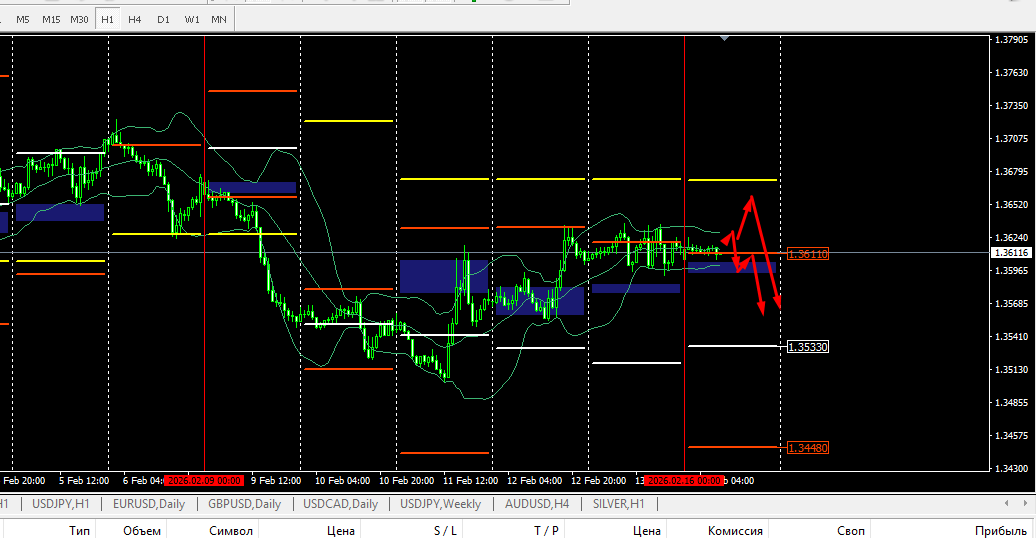Select the USDJPY,Weekly chart tab
The width and height of the screenshot is (1036, 538).
point(440,504)
